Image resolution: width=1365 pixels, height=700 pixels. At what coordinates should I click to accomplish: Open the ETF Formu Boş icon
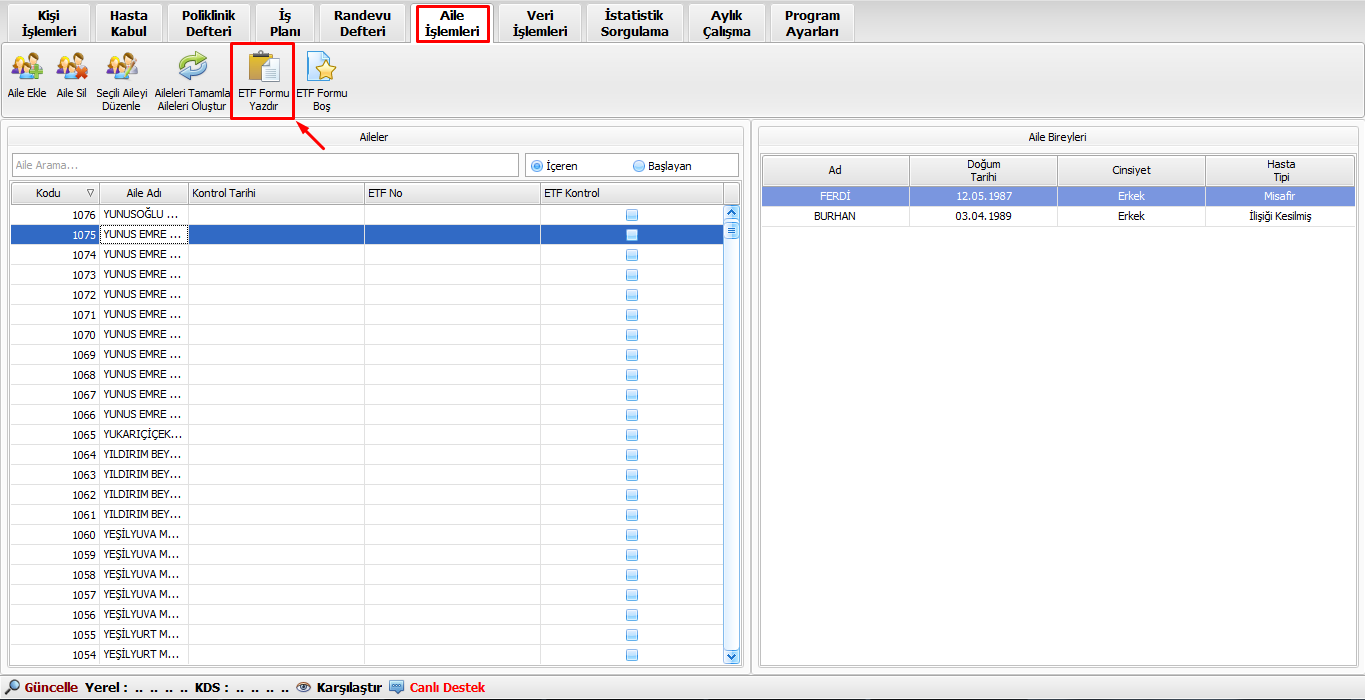(321, 68)
